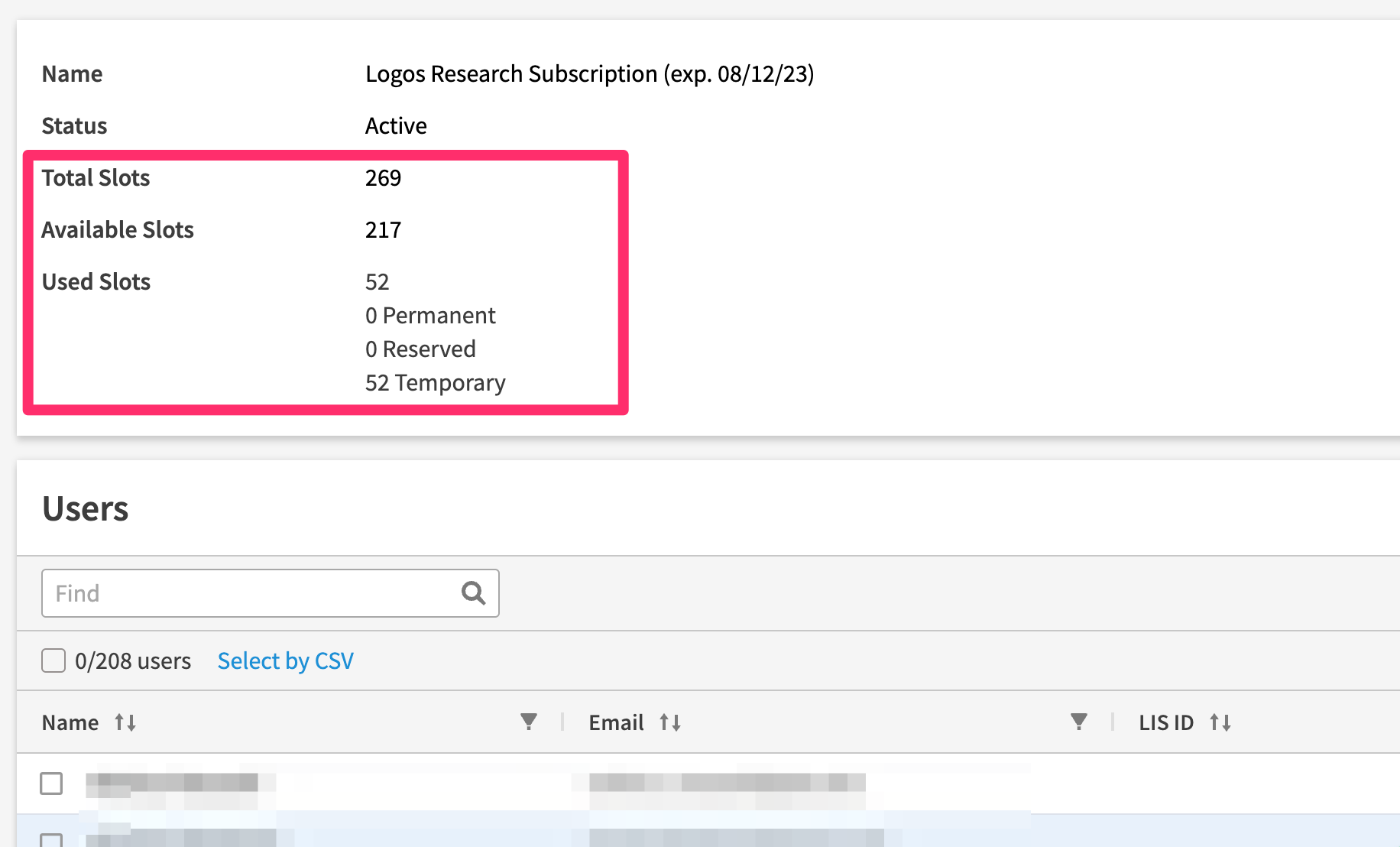Click the Total Slots label
The image size is (1400, 847).
pos(96,178)
